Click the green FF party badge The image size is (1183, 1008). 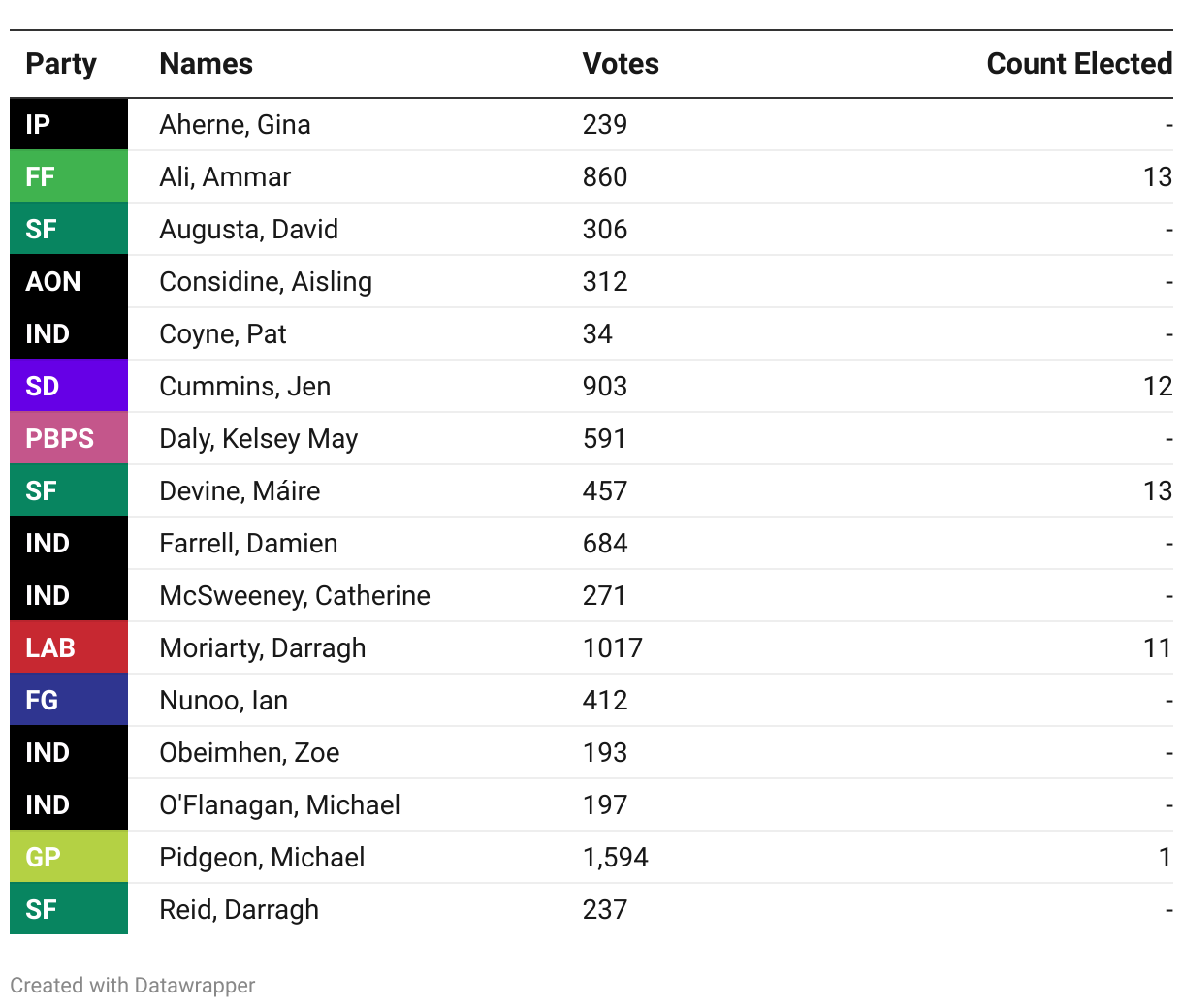coord(68,176)
